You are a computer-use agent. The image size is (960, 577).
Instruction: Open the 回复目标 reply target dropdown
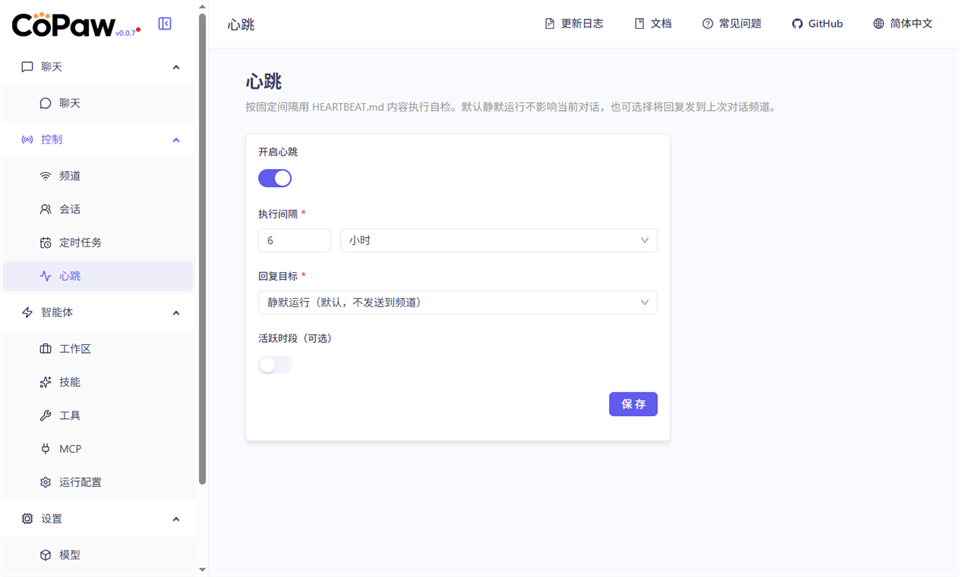pos(457,302)
